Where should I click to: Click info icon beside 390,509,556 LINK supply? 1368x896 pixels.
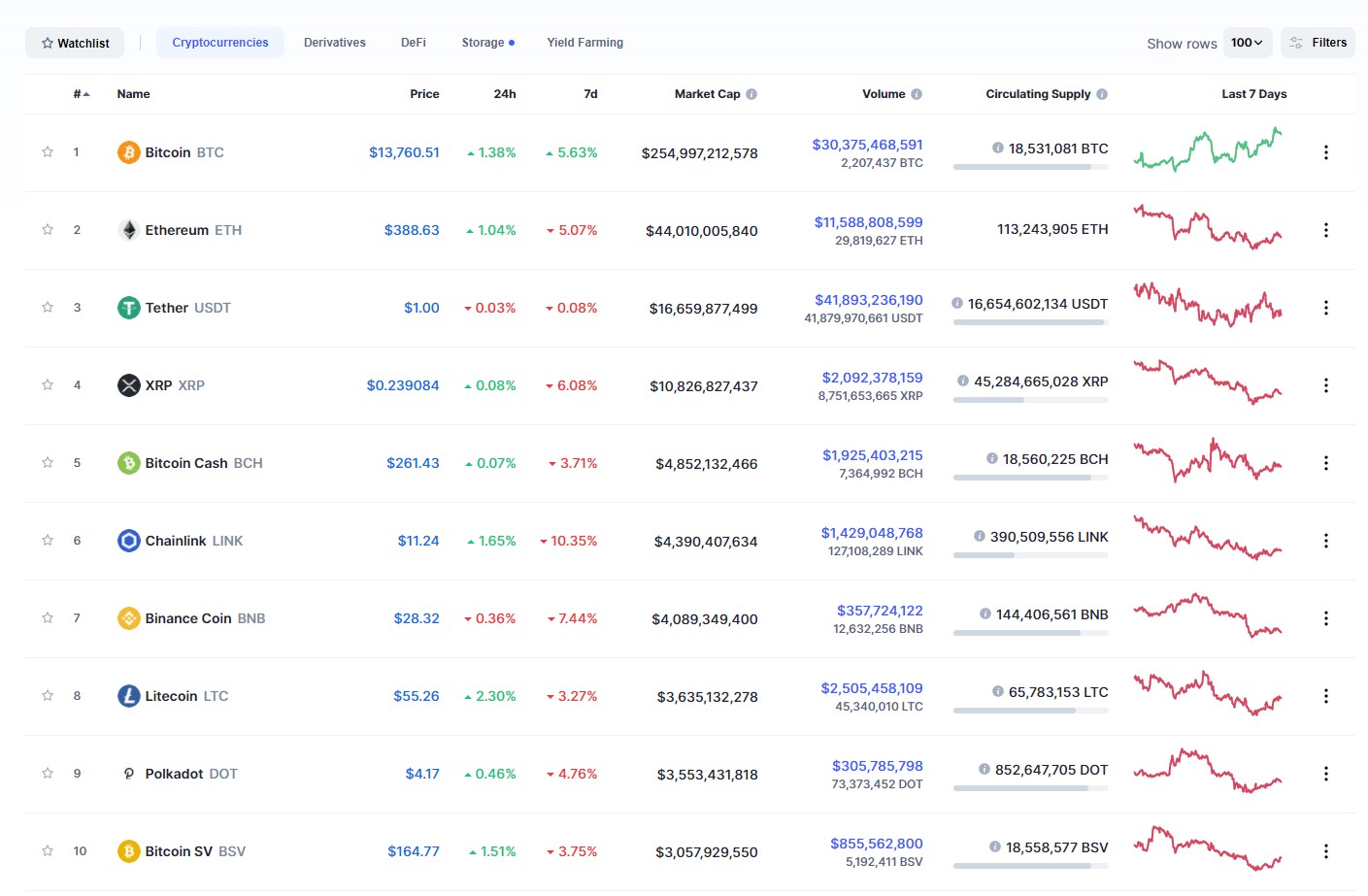[x=979, y=537]
